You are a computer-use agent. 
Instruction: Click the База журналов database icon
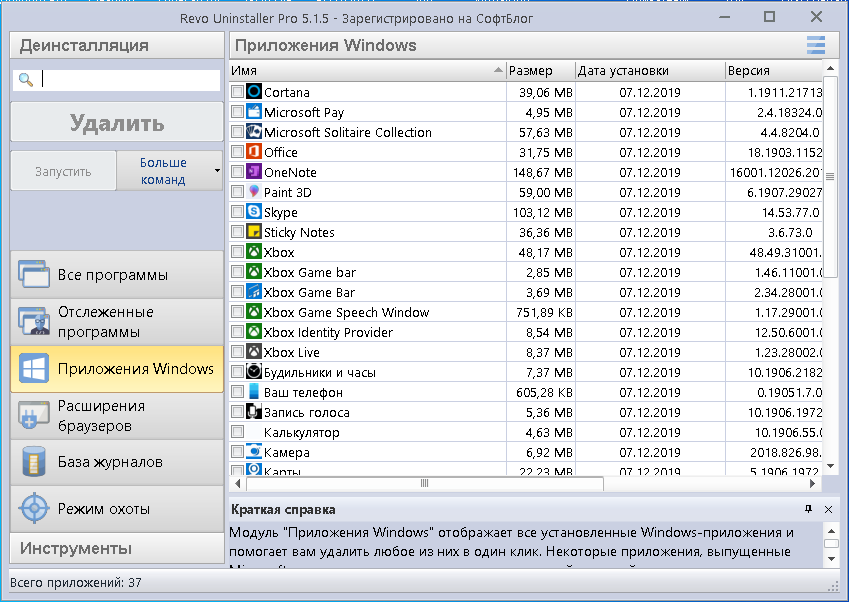pyautogui.click(x=34, y=462)
